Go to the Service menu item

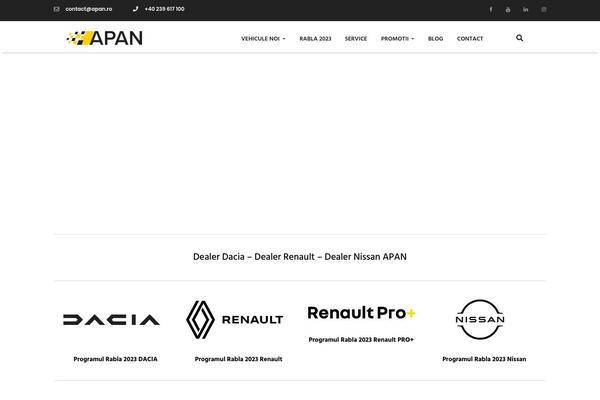(x=356, y=39)
